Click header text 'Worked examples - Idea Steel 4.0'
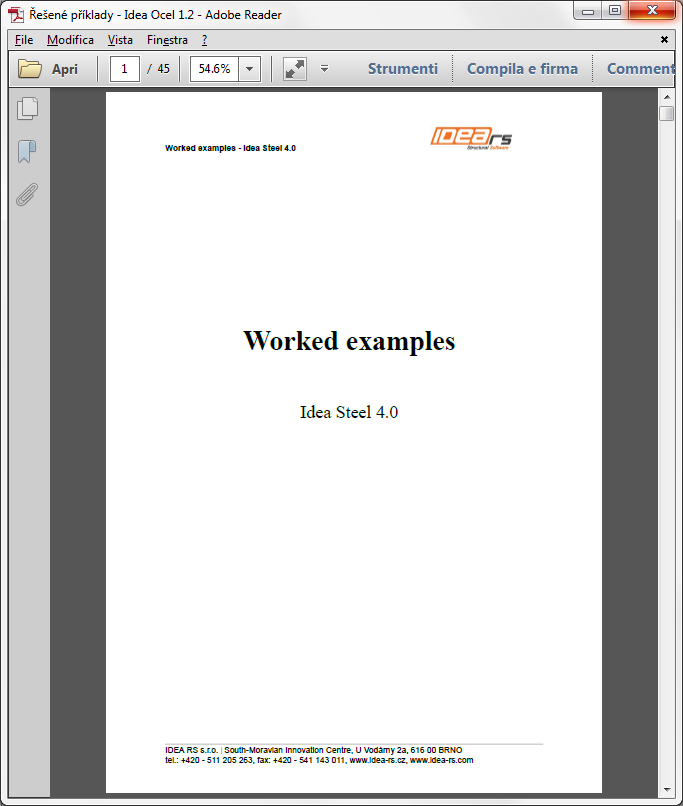This screenshot has width=683, height=806. click(x=230, y=148)
